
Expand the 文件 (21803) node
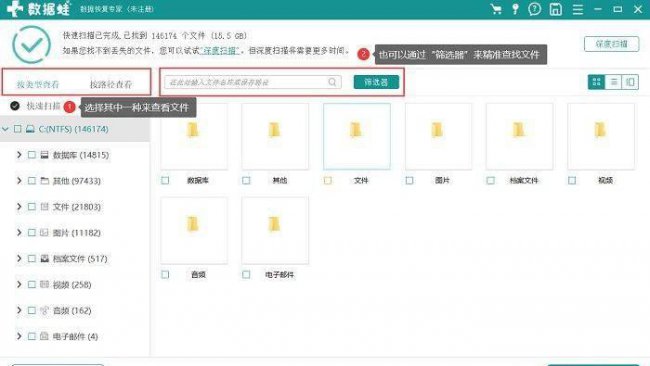pyautogui.click(x=19, y=206)
